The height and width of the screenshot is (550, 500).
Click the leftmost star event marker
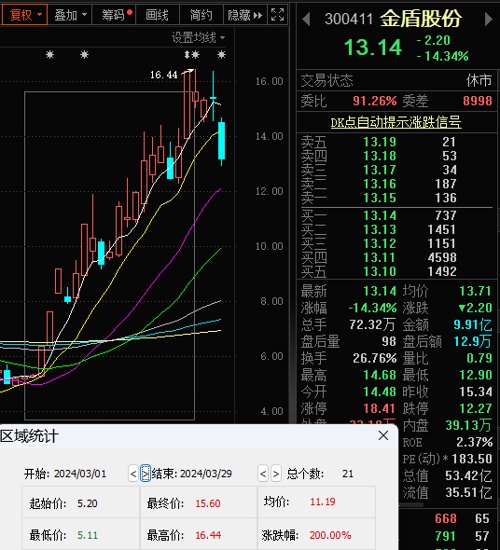[50, 55]
